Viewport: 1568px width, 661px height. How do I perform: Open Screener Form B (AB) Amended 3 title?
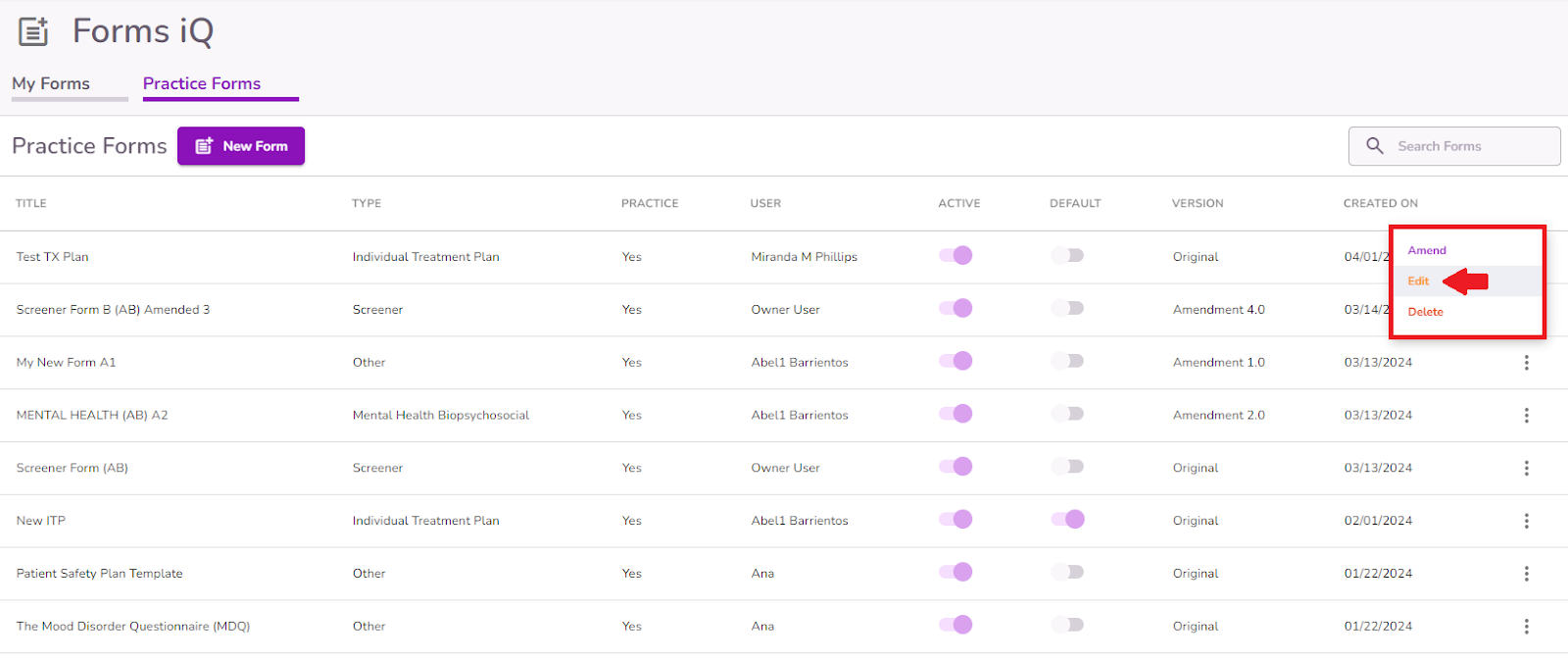click(113, 310)
